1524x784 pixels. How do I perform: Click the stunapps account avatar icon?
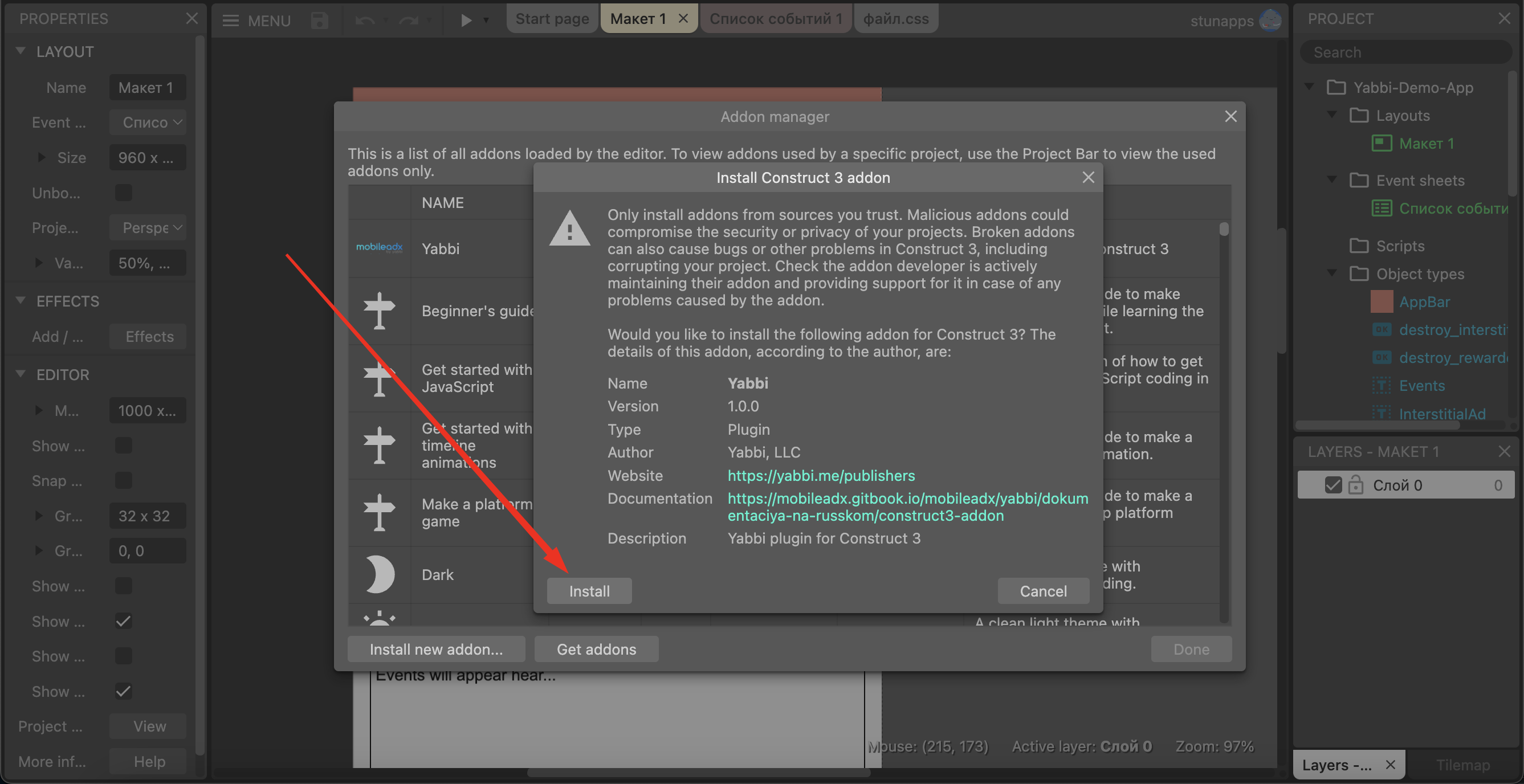[x=1270, y=20]
